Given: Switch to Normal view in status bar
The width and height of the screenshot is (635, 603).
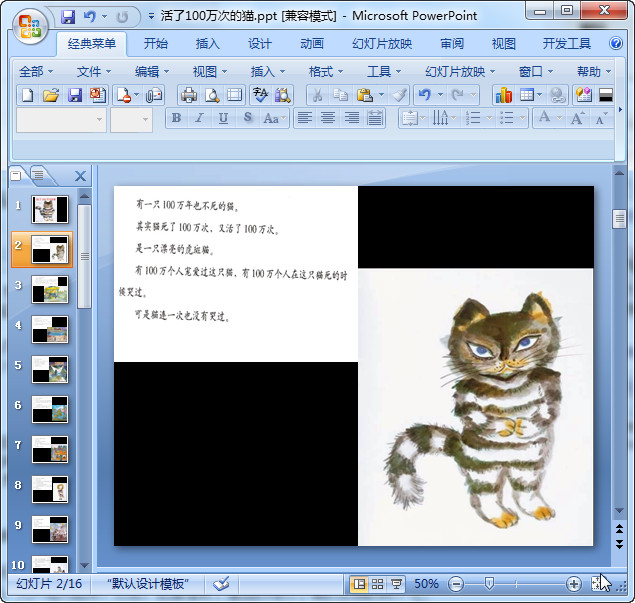Looking at the screenshot, I should [359, 584].
